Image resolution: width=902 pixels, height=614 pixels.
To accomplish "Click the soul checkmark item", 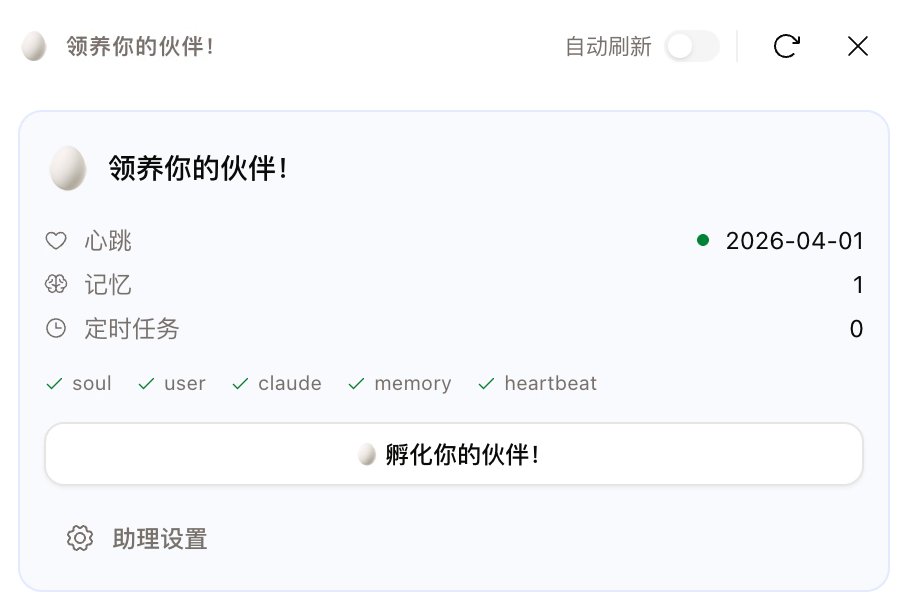I will pyautogui.click(x=80, y=384).
